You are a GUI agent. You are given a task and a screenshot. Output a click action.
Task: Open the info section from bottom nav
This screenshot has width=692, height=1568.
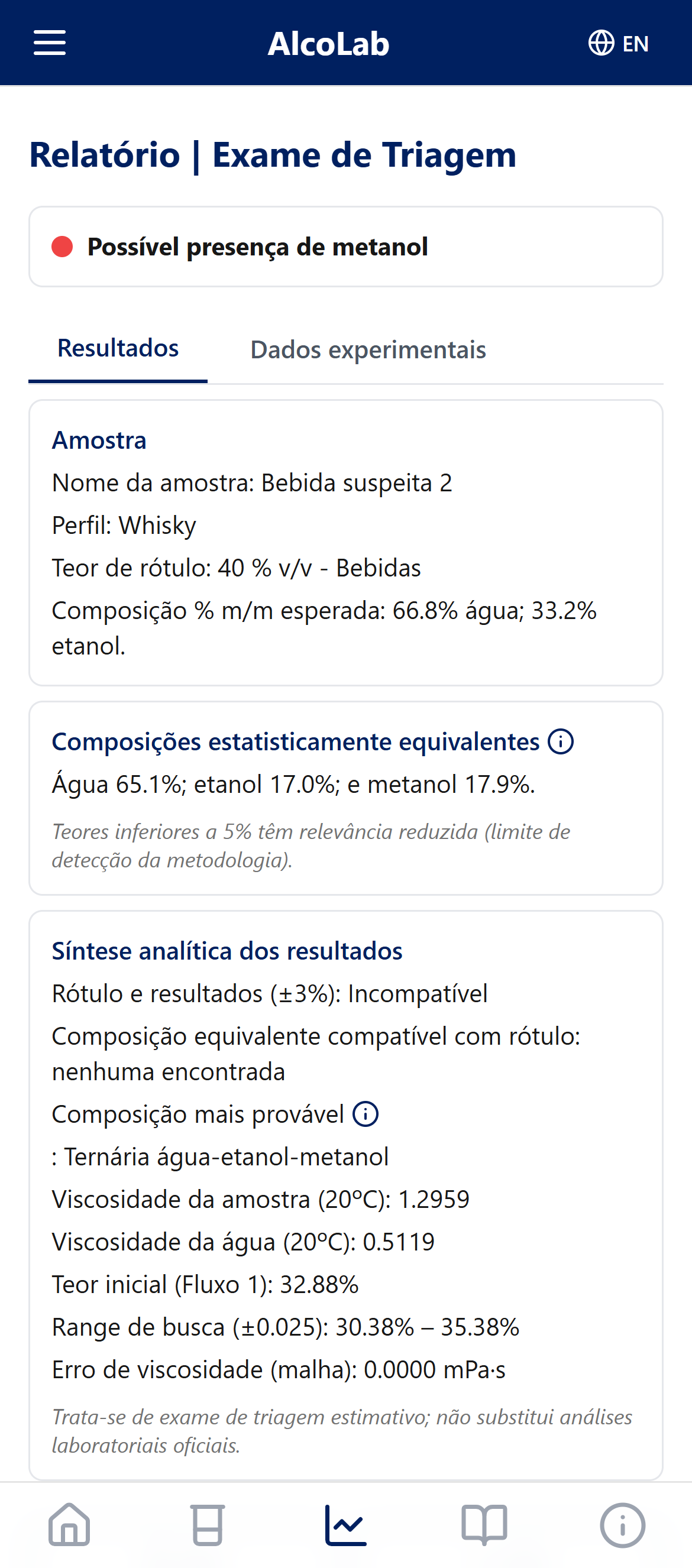pos(622,1524)
